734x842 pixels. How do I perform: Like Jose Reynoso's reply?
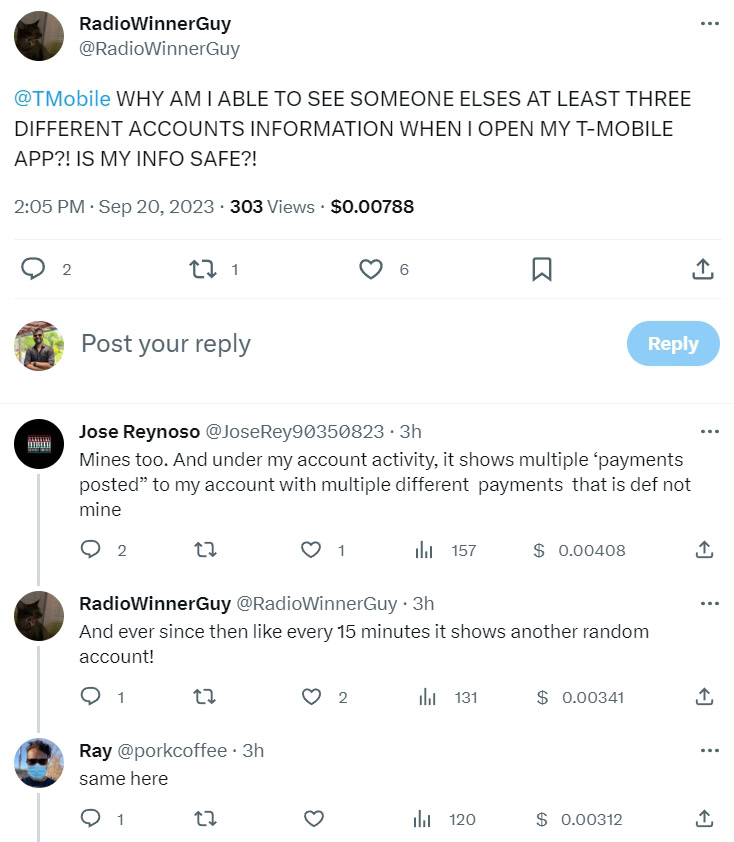[312, 550]
